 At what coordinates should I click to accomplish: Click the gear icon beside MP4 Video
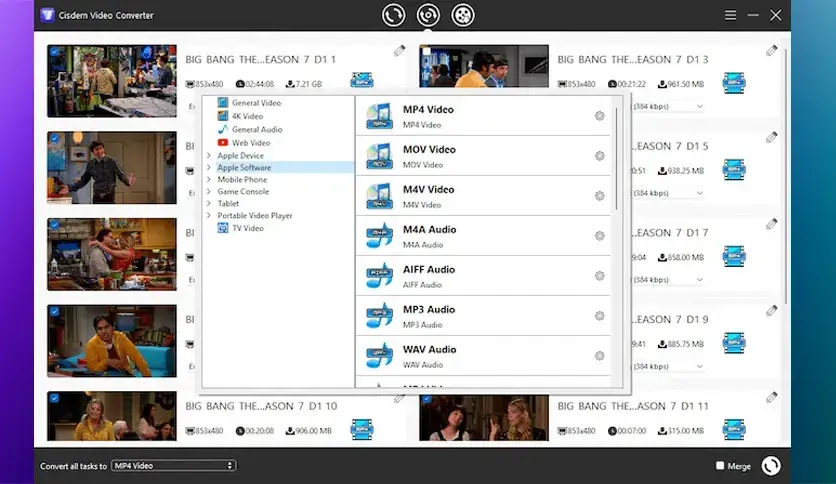pyautogui.click(x=600, y=116)
